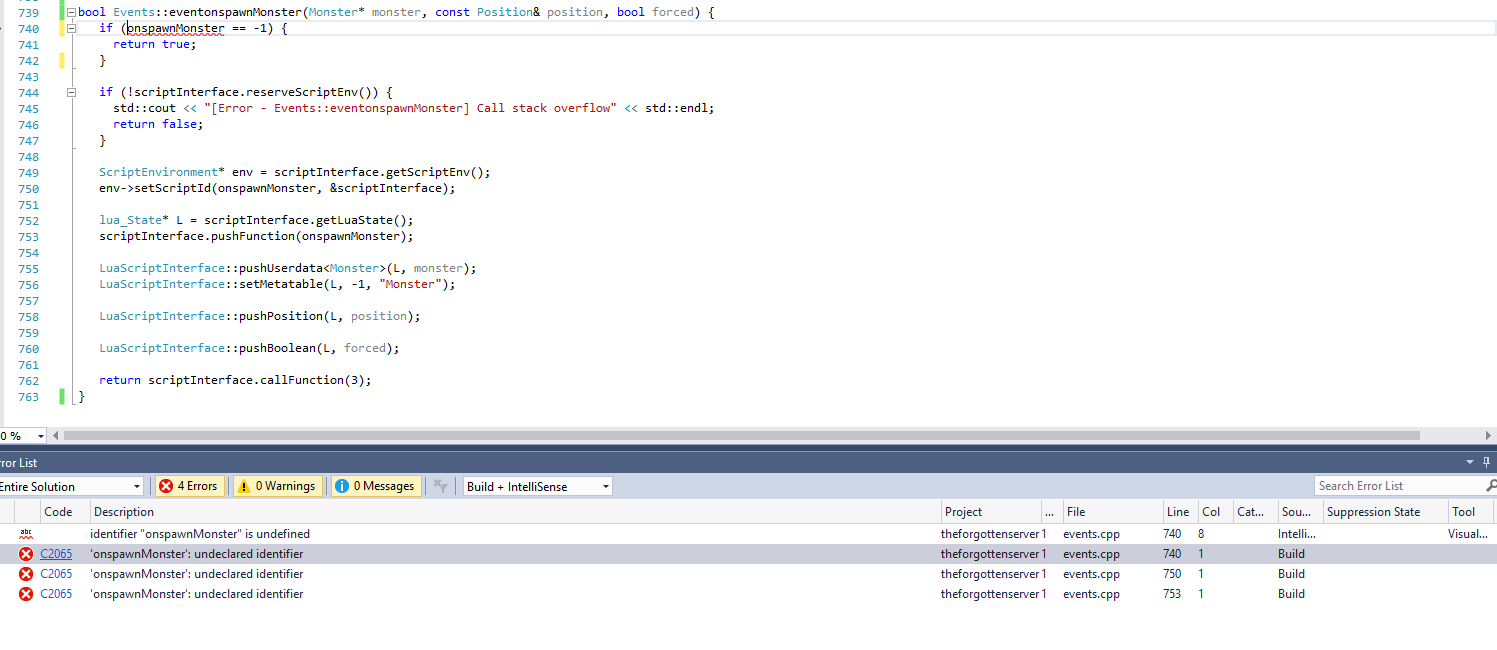Open the C2065 error code link in selected row
The height and width of the screenshot is (650, 1497).
click(56, 554)
